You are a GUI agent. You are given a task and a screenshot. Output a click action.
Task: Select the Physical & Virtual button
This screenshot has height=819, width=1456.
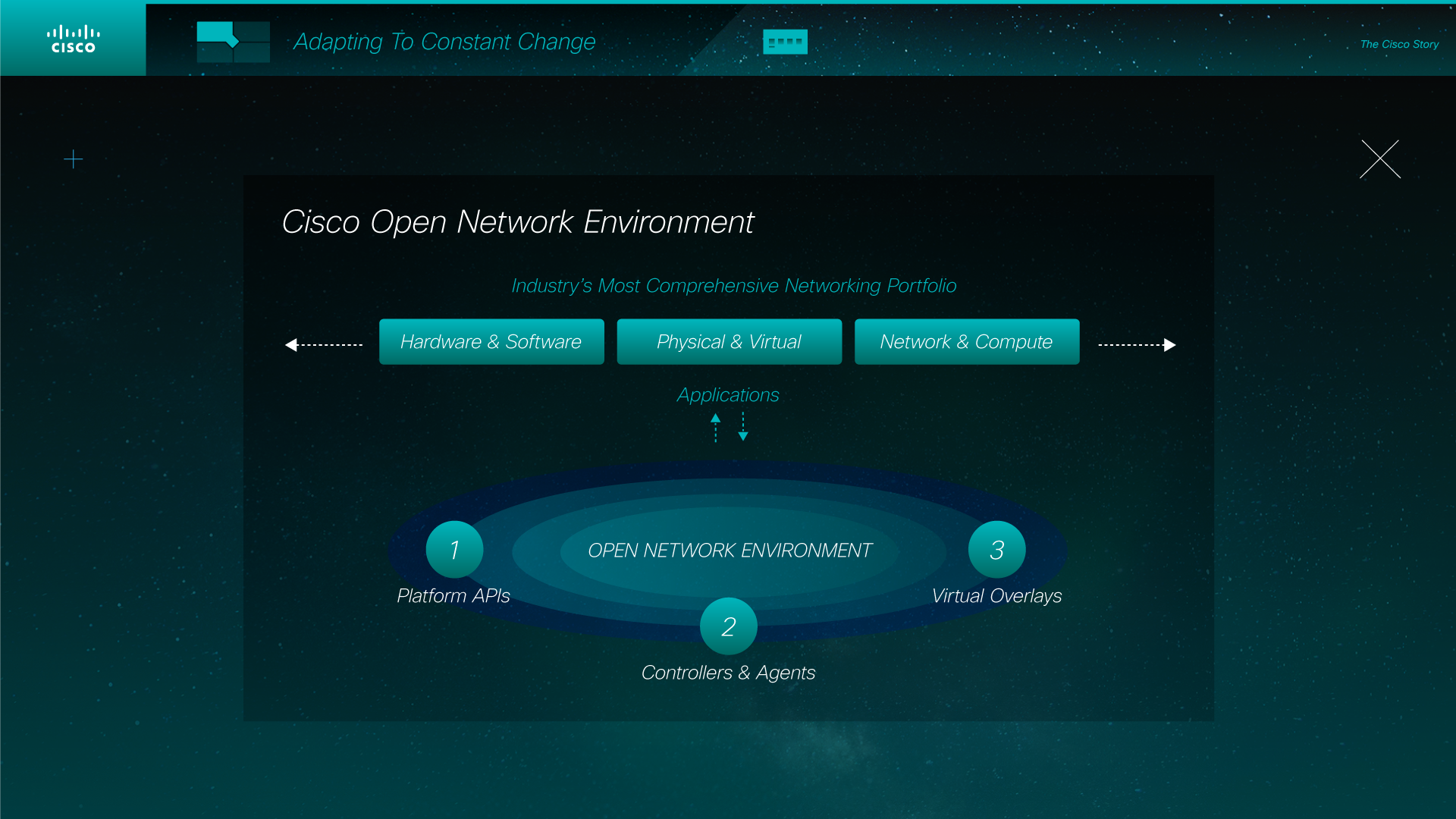[729, 342]
